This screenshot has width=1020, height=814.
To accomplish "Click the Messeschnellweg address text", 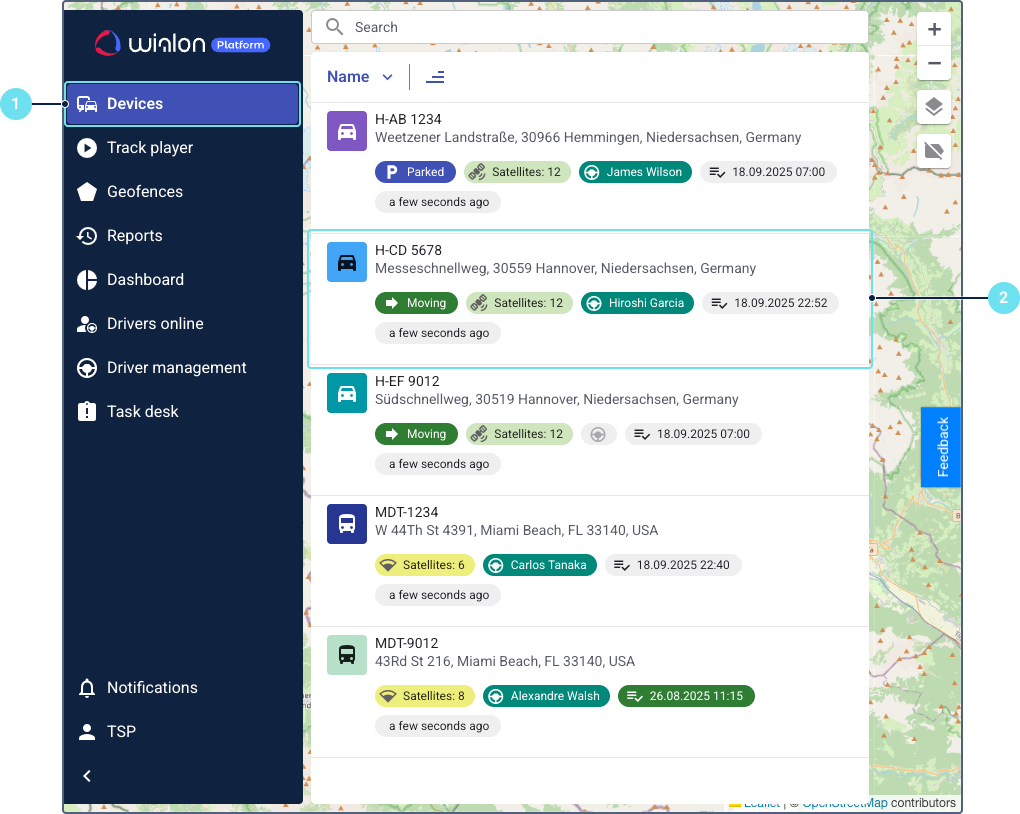I will (x=565, y=269).
